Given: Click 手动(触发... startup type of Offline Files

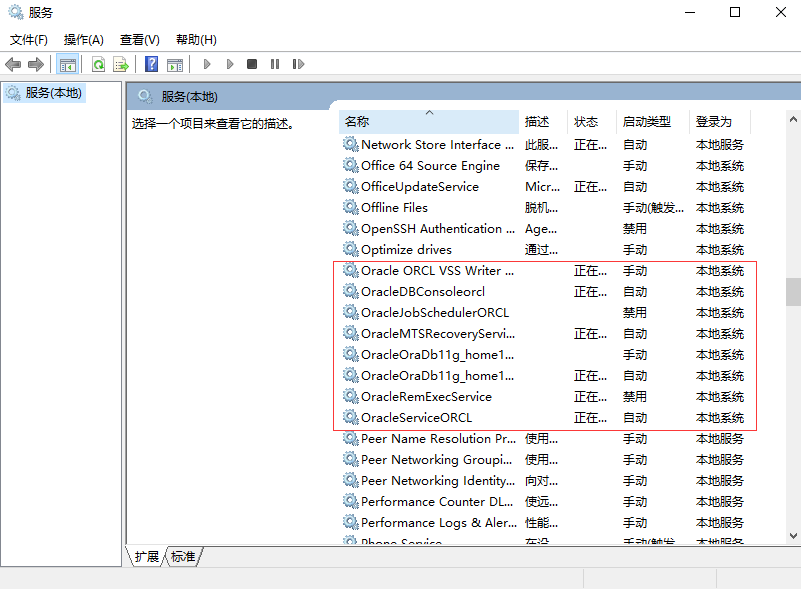Looking at the screenshot, I should point(653,208).
